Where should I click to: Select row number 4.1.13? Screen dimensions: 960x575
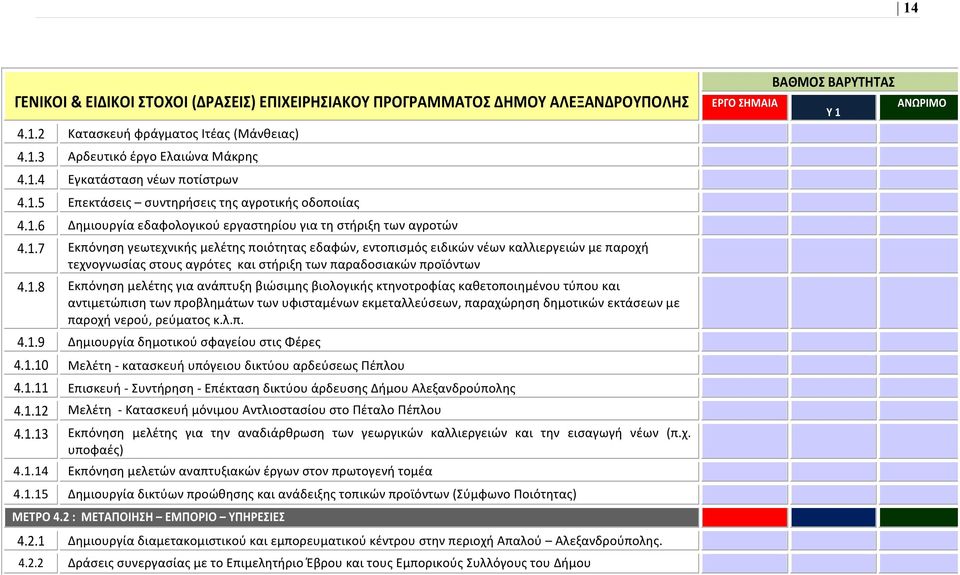point(31,434)
